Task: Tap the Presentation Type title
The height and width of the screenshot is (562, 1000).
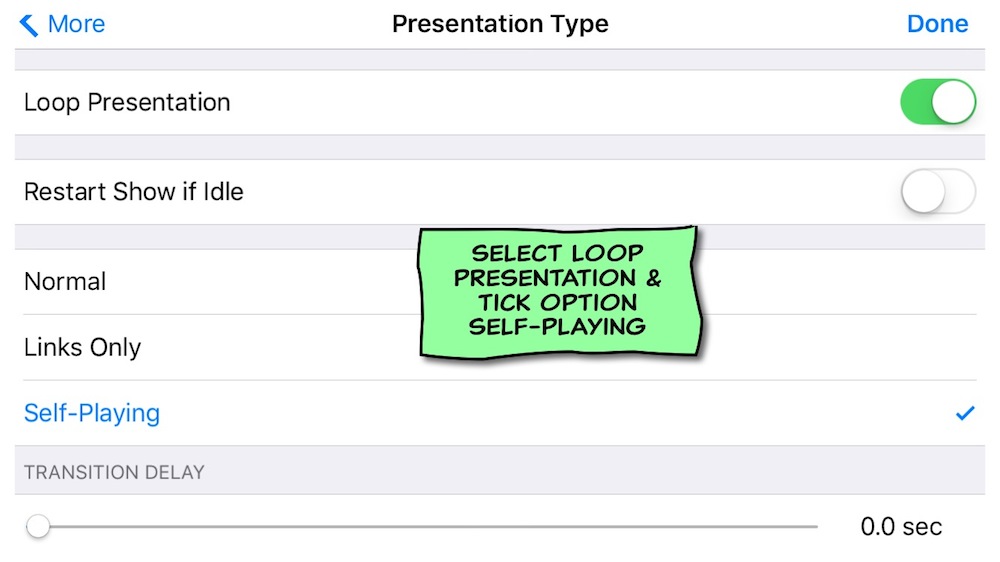Action: click(x=500, y=24)
